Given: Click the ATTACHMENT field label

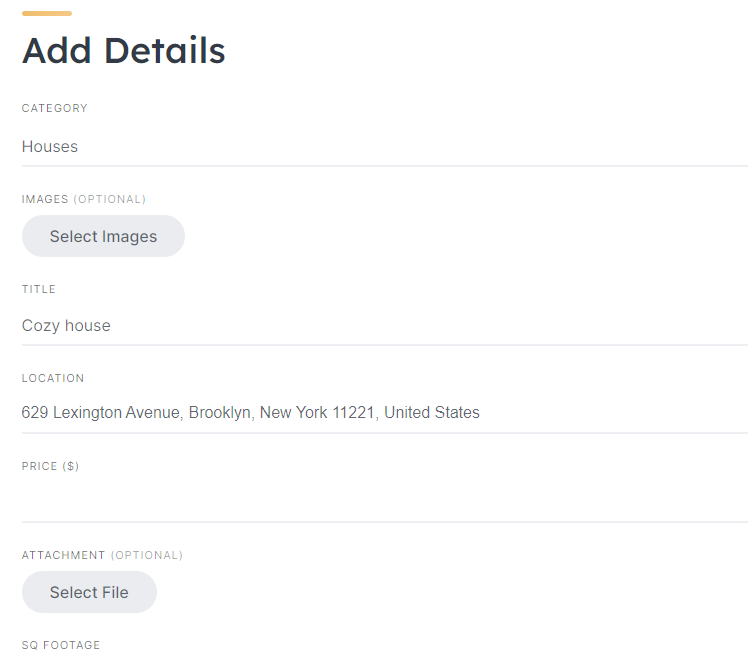Looking at the screenshot, I should pos(63,555).
